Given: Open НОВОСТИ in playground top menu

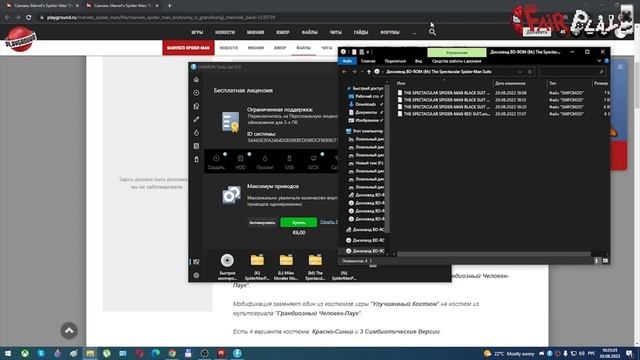Looking at the screenshot, I should pos(225,32).
